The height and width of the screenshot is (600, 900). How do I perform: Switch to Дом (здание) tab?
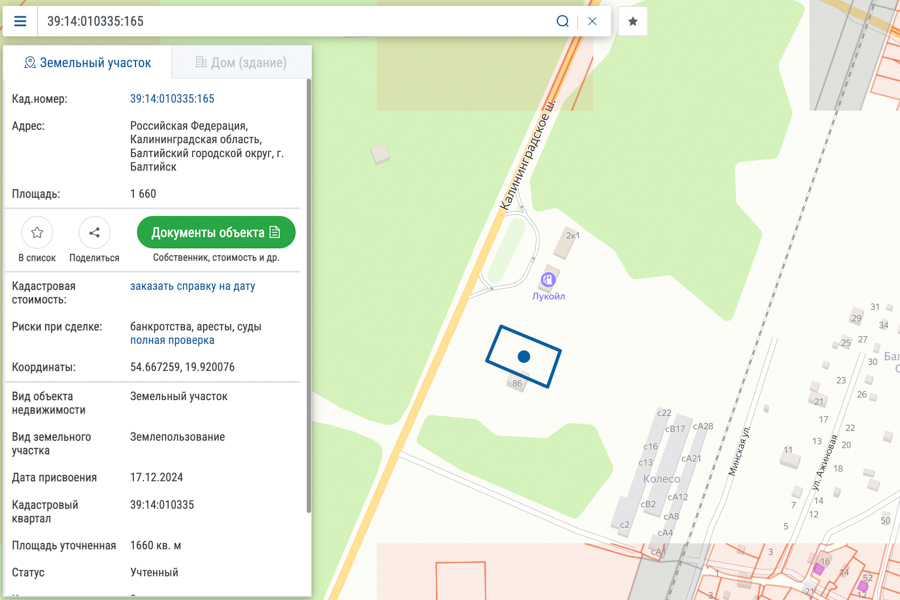click(241, 63)
